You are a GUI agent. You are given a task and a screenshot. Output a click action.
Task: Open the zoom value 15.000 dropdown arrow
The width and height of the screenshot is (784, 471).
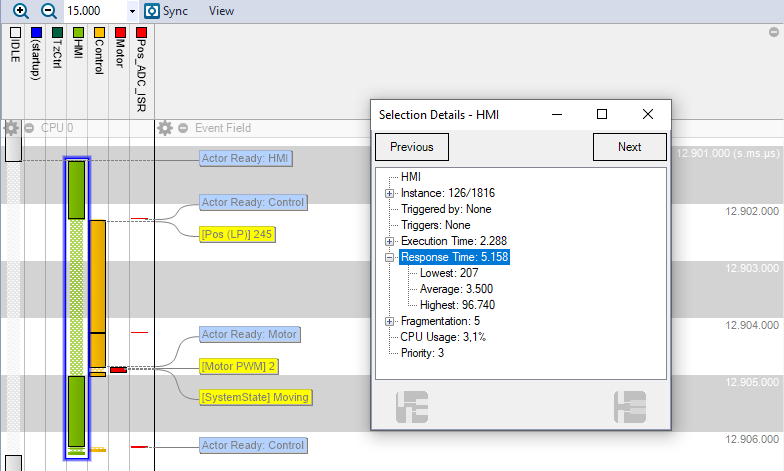(132, 11)
